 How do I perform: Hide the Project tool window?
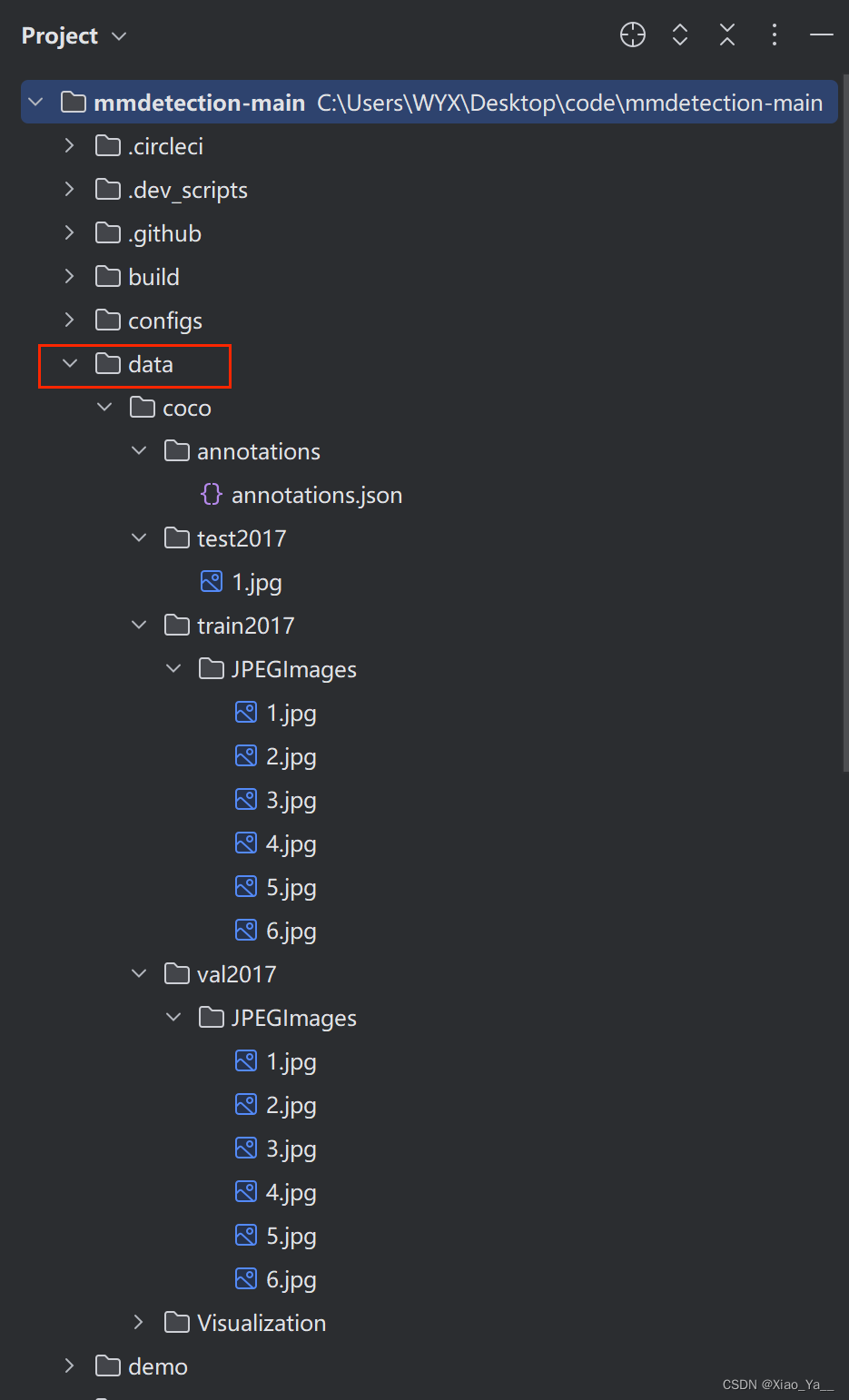[x=821, y=35]
